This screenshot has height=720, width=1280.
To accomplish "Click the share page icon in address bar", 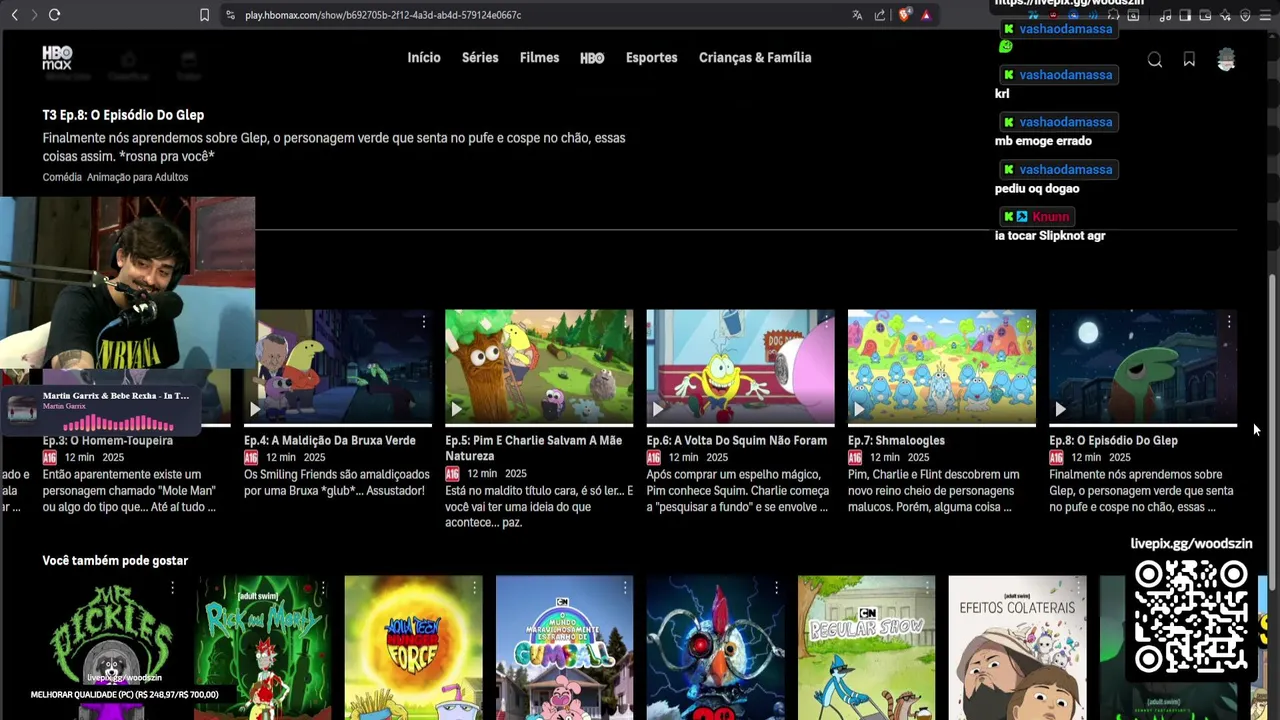I will point(880,15).
